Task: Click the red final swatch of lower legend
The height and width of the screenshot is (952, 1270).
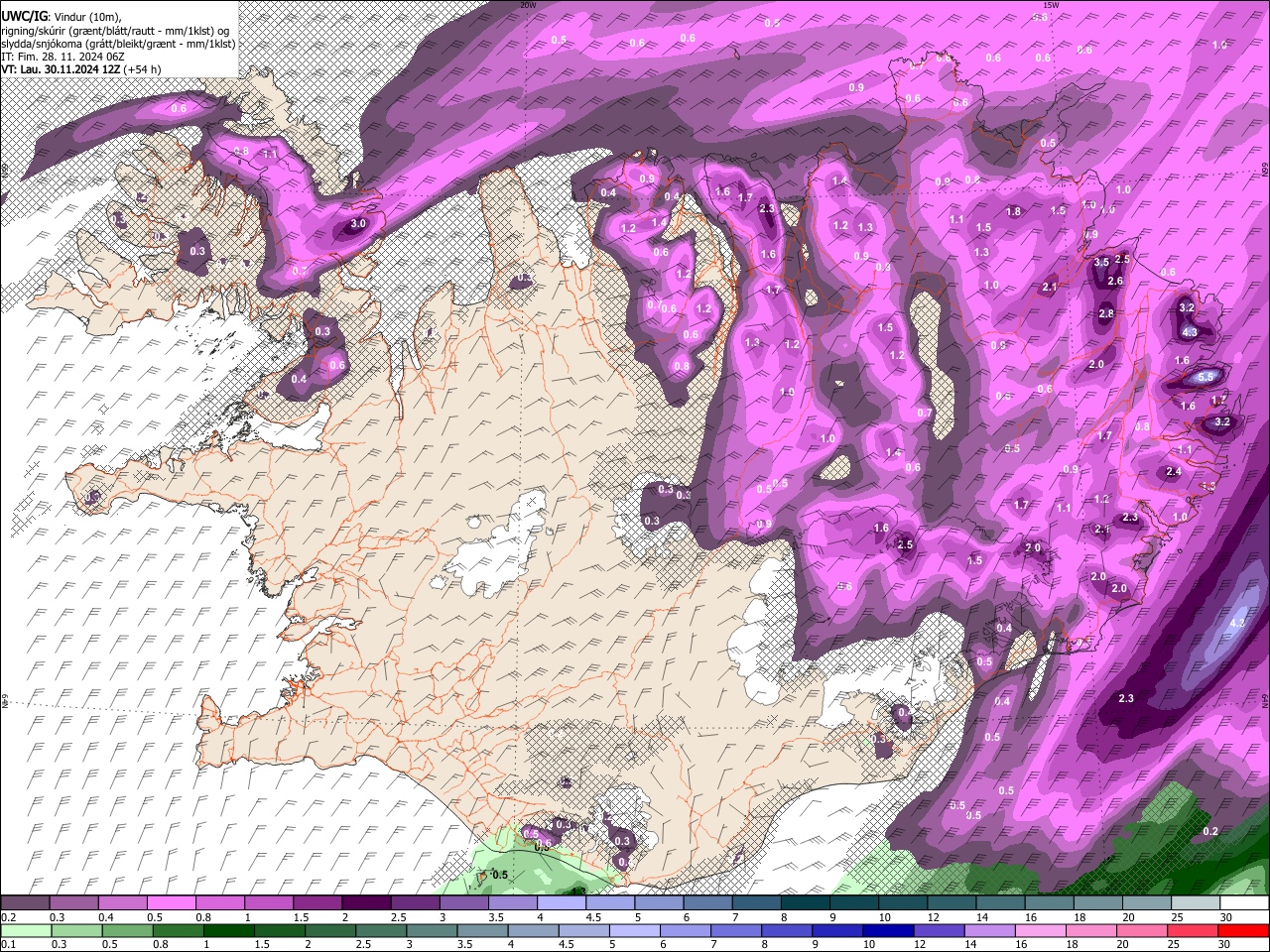Action: coord(1244,931)
